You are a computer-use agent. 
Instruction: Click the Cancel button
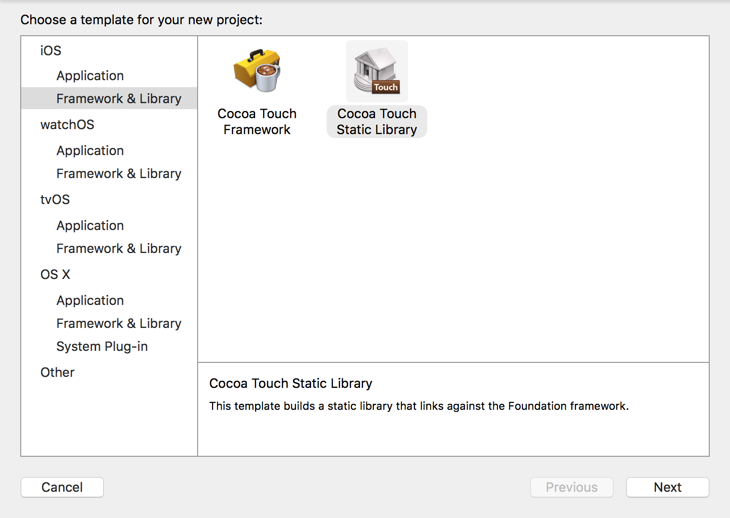(x=62, y=487)
